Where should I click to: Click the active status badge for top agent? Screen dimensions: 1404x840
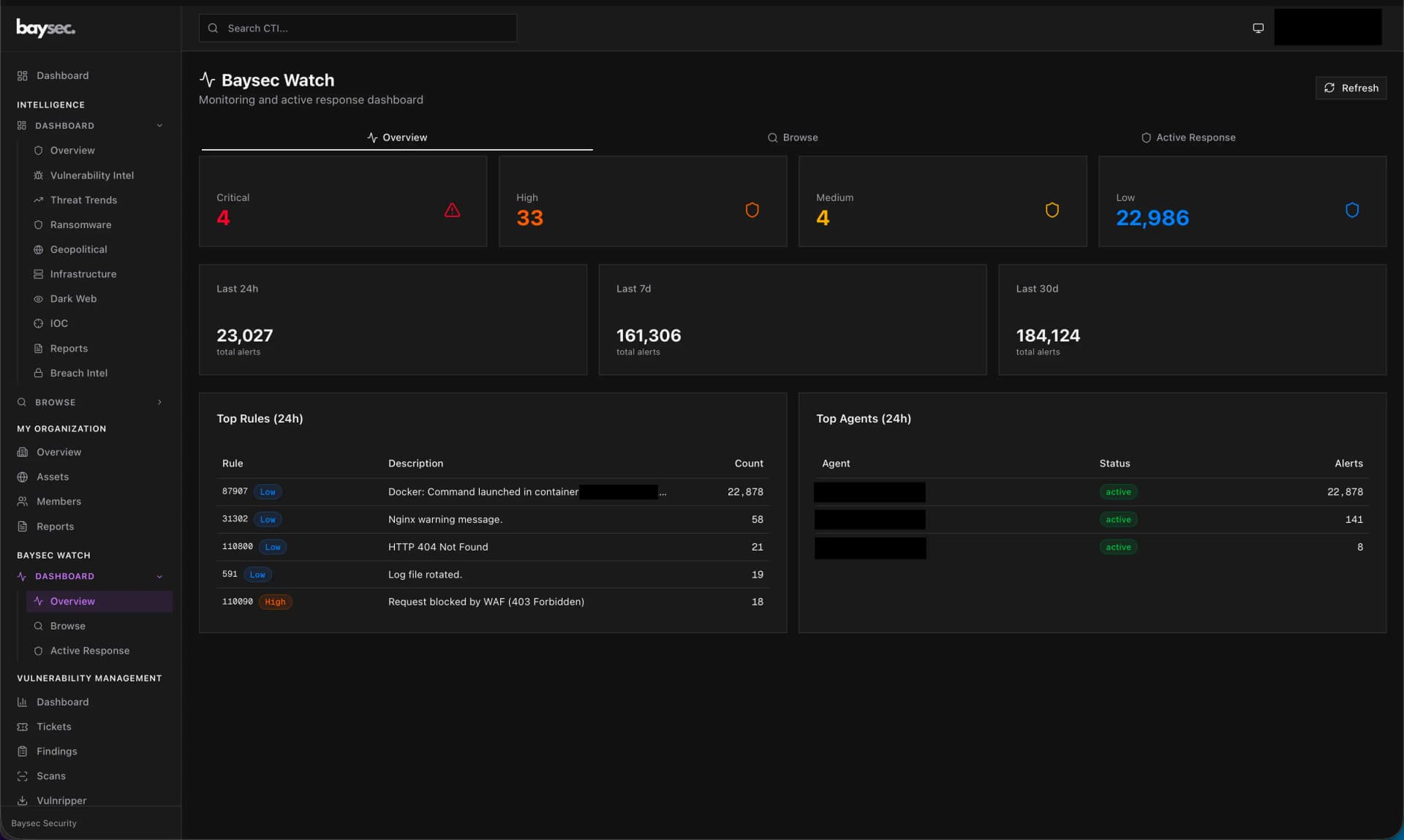pyautogui.click(x=1117, y=491)
